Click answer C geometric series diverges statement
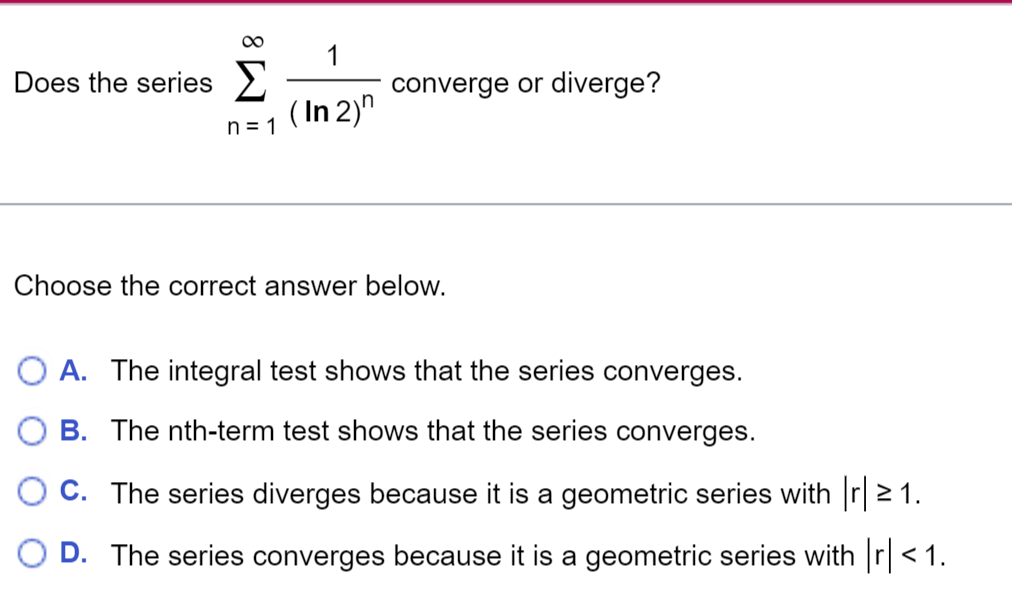1012x614 pixels. [x=519, y=493]
